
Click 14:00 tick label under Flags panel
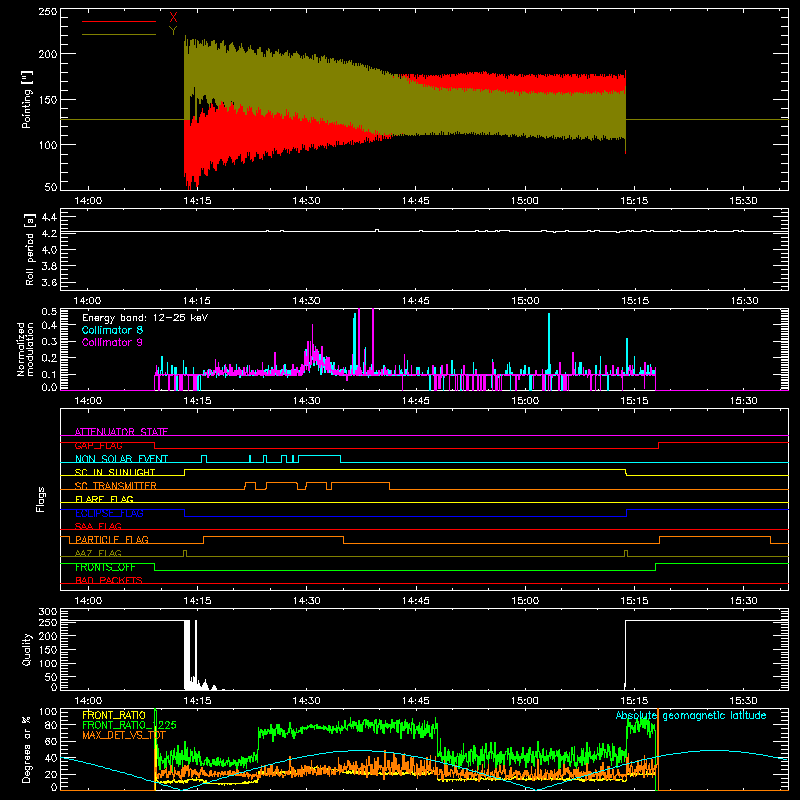[88, 601]
